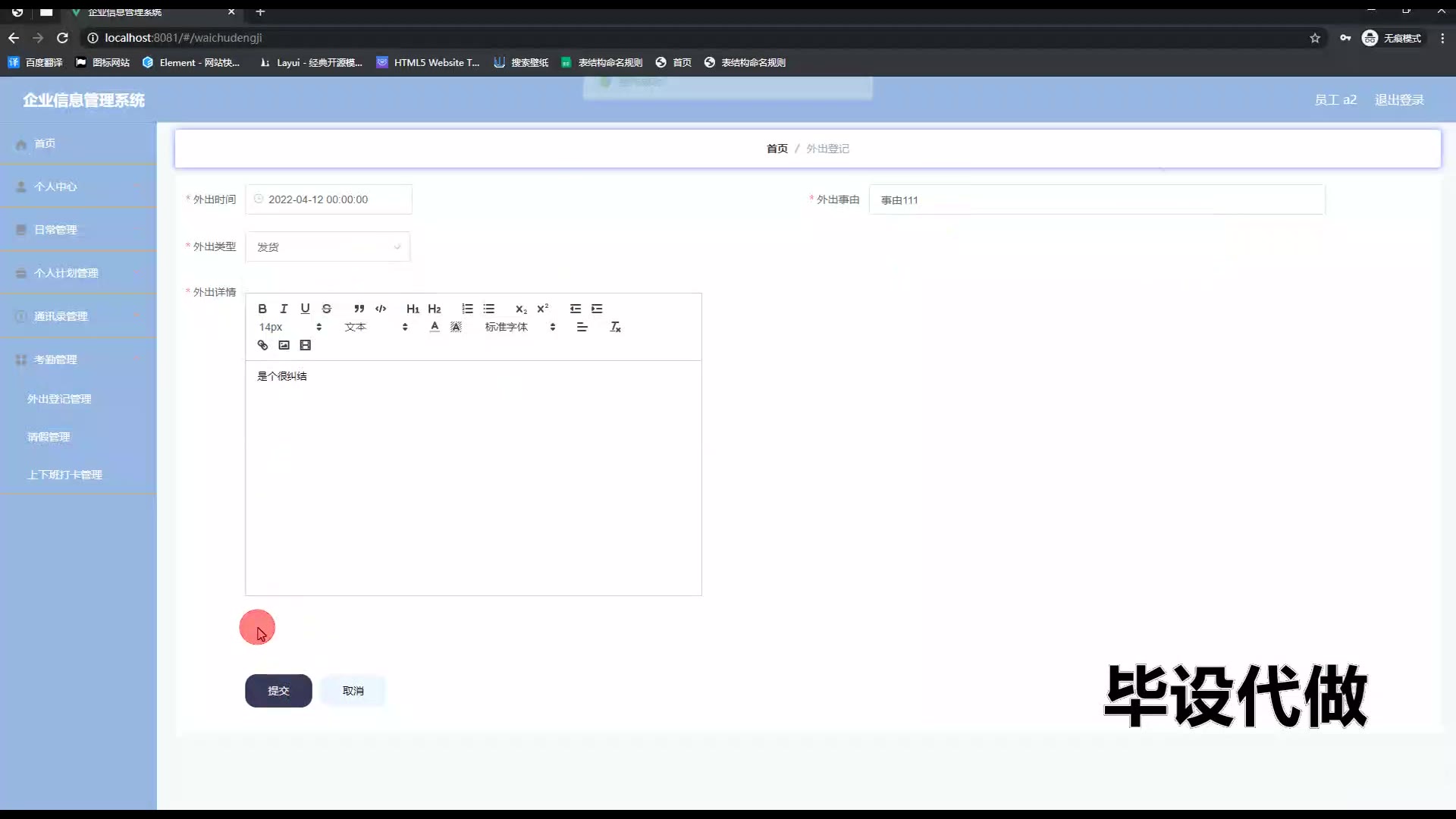Image resolution: width=1456 pixels, height=819 pixels.
Task: Click the 提交 submit button
Action: point(278,691)
